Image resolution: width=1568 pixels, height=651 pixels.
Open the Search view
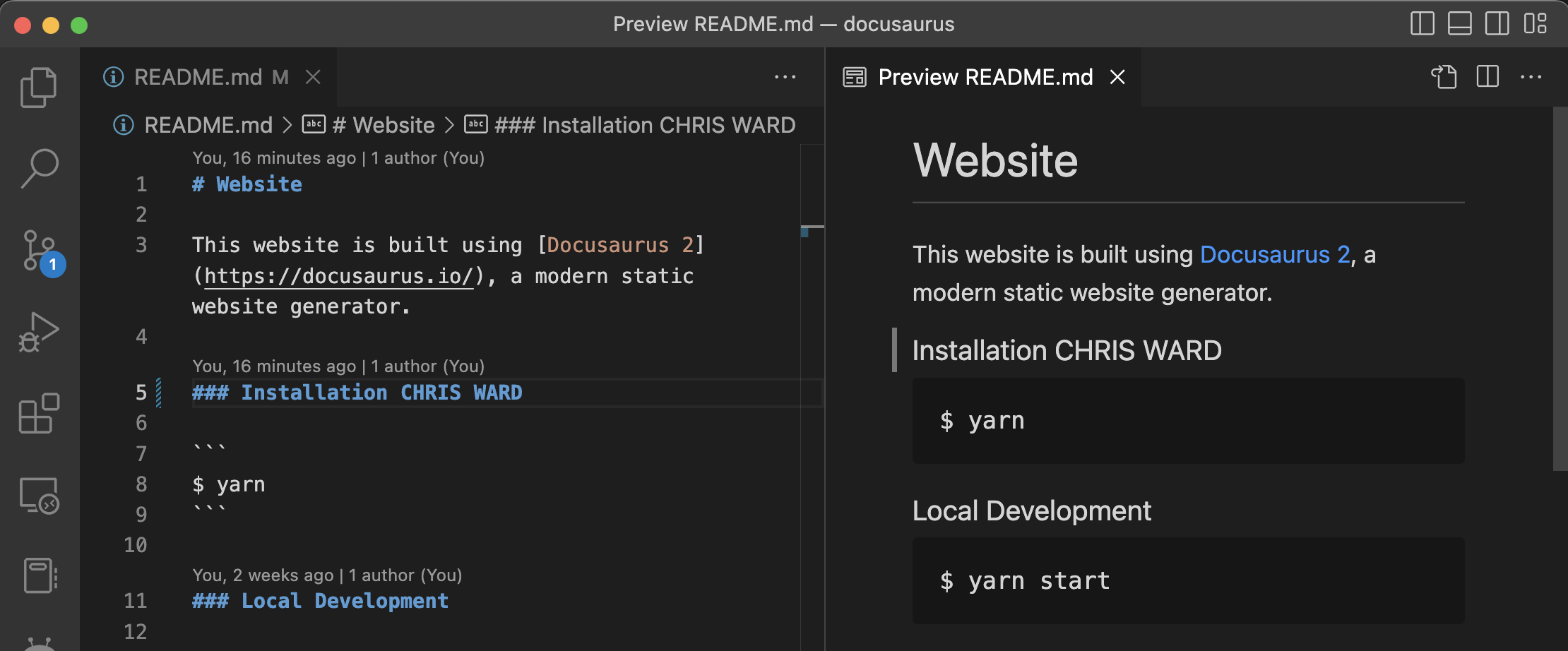tap(39, 168)
